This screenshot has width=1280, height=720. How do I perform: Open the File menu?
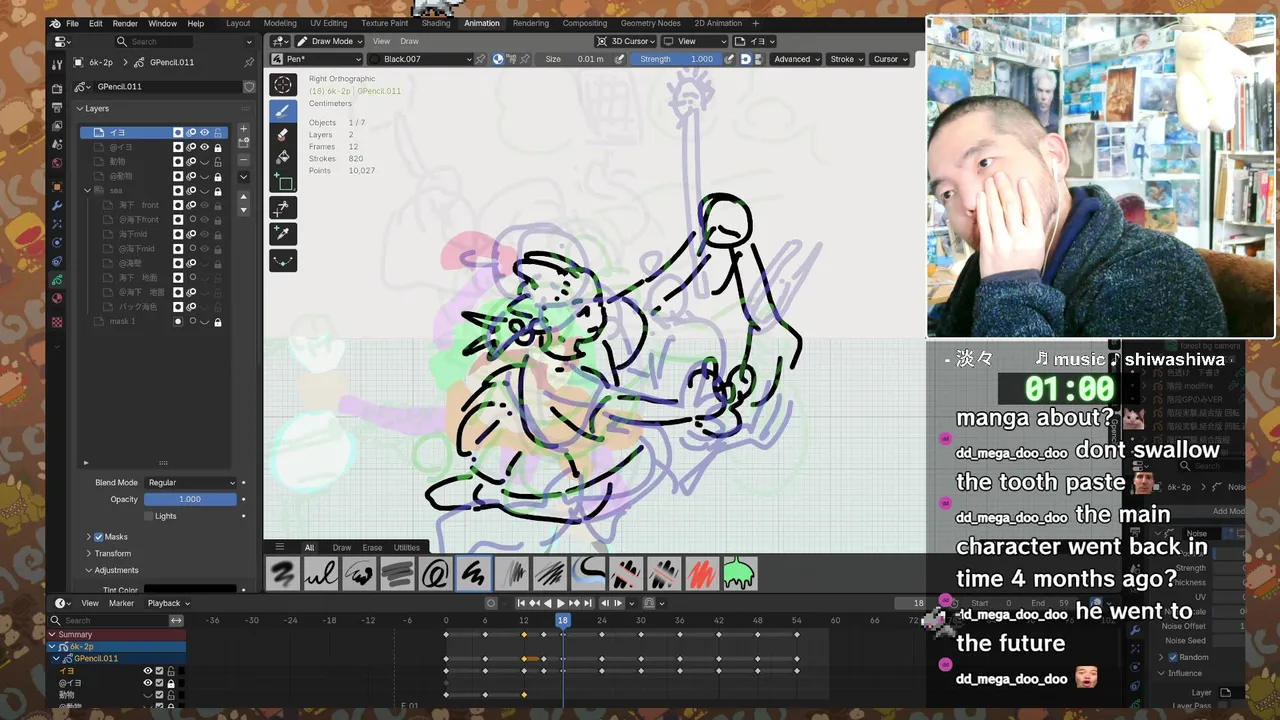(x=72, y=23)
